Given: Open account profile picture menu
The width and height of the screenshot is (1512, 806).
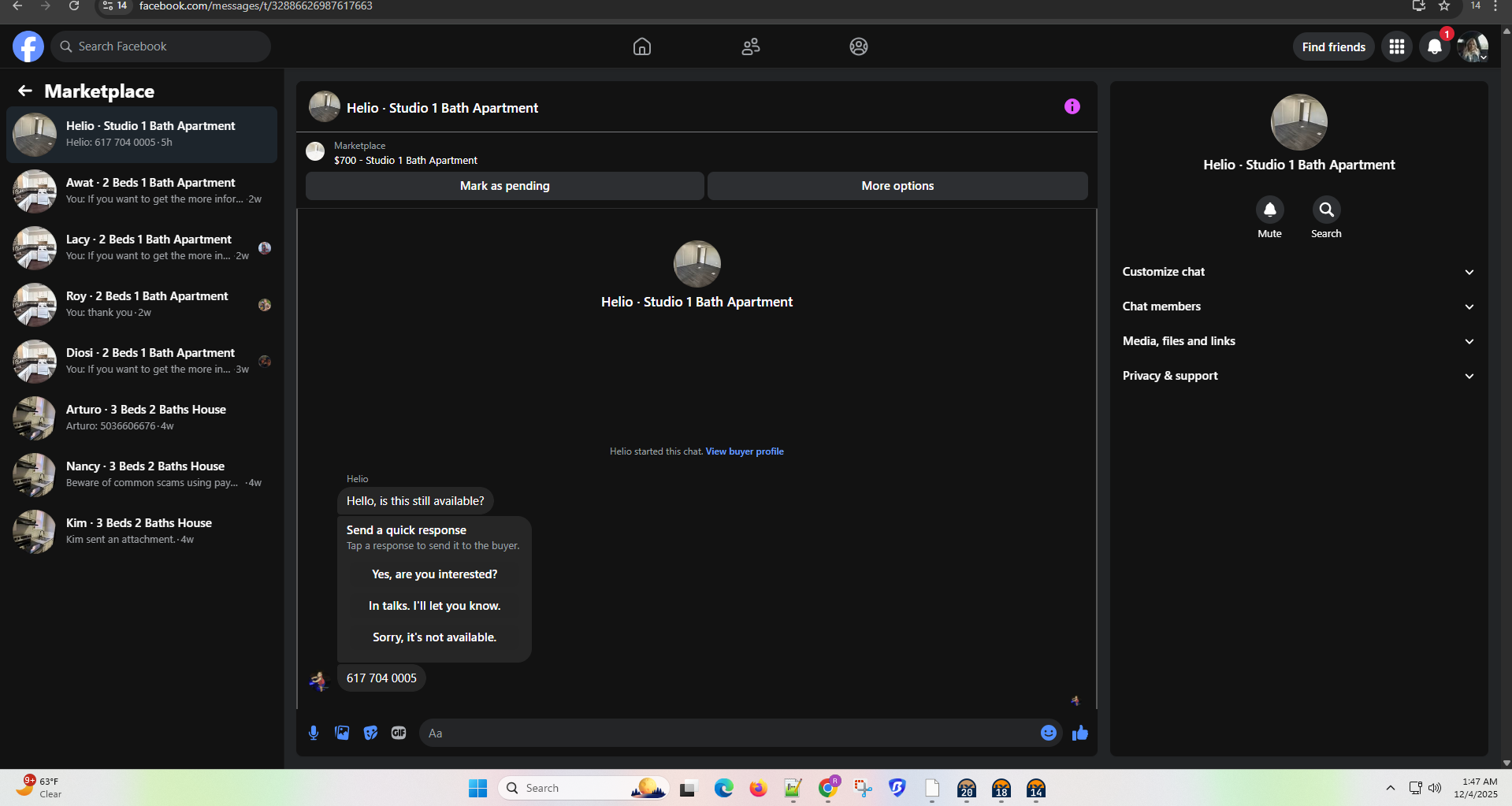Looking at the screenshot, I should coord(1472,46).
